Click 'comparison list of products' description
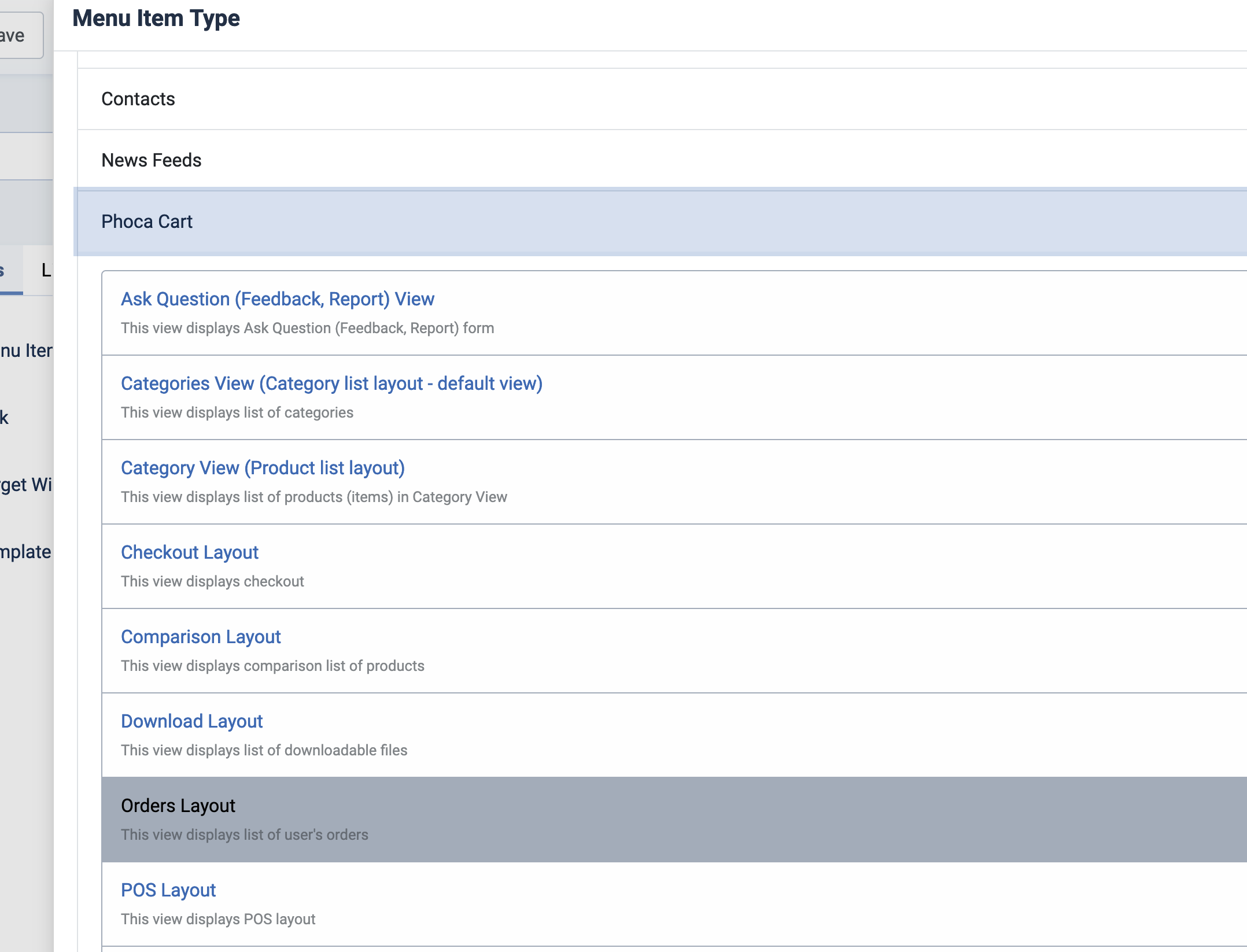Image resolution: width=1247 pixels, height=952 pixels. 272,666
